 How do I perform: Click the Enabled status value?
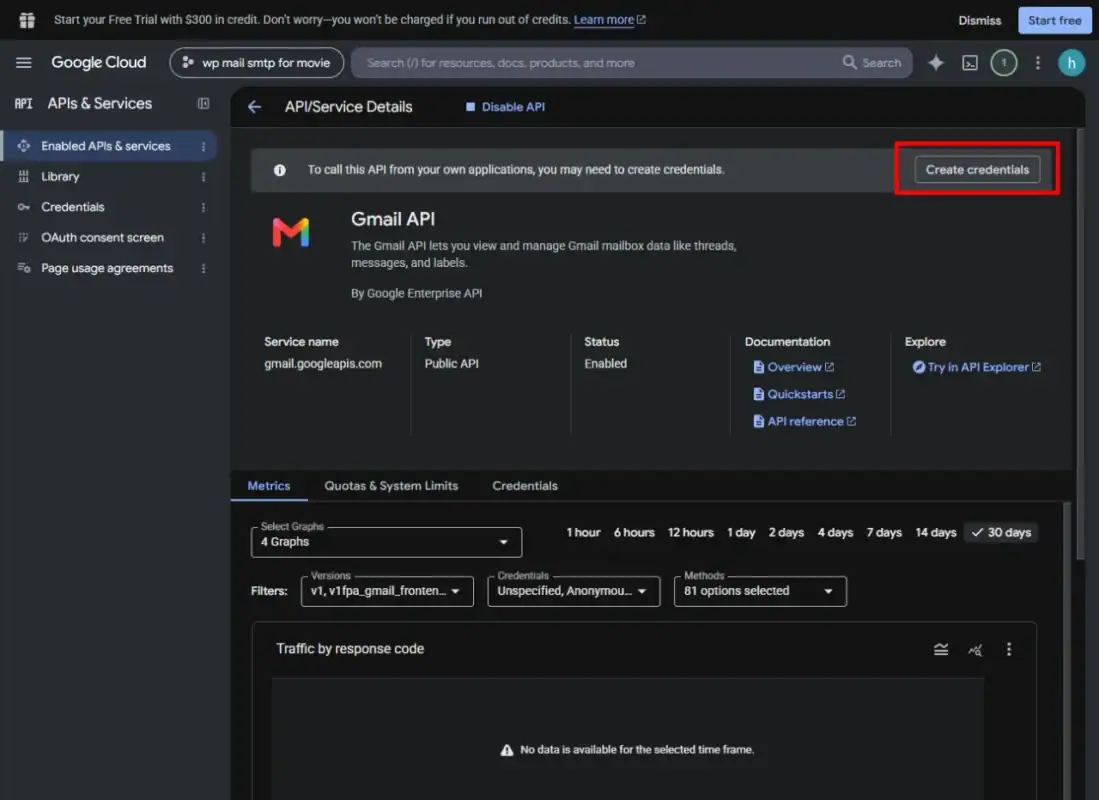tap(606, 363)
